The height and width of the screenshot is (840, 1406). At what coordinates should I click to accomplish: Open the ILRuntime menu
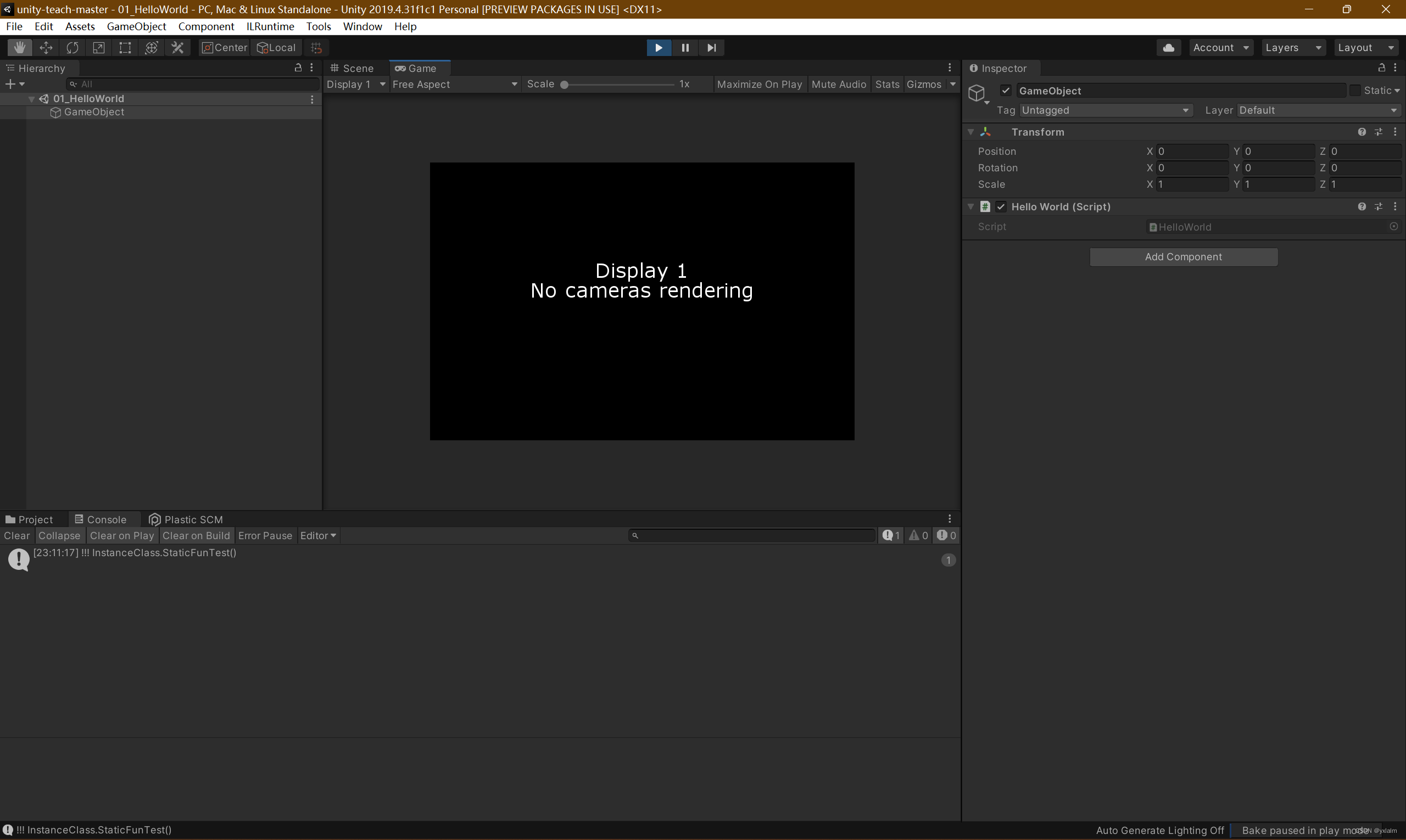pyautogui.click(x=270, y=26)
